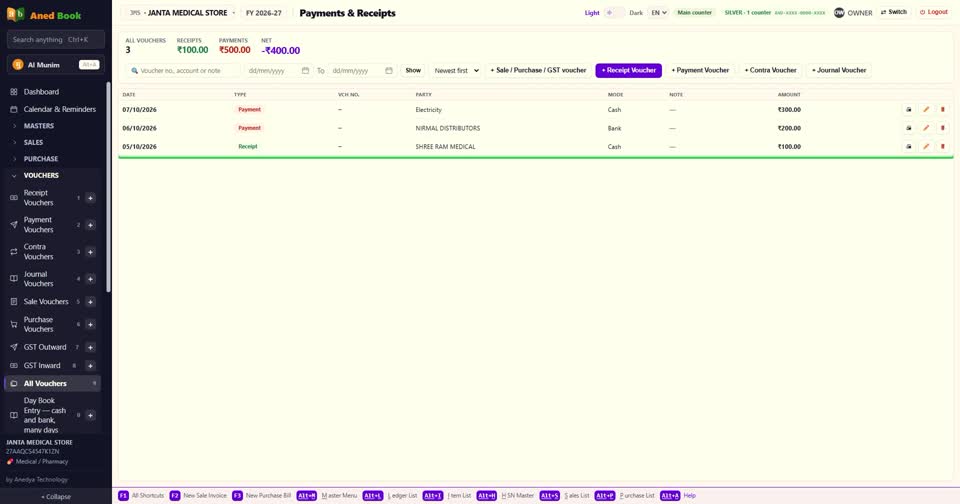Edit the NIRMAL DISTRIBUTORS voucher
960x504 pixels.
pyautogui.click(x=926, y=128)
